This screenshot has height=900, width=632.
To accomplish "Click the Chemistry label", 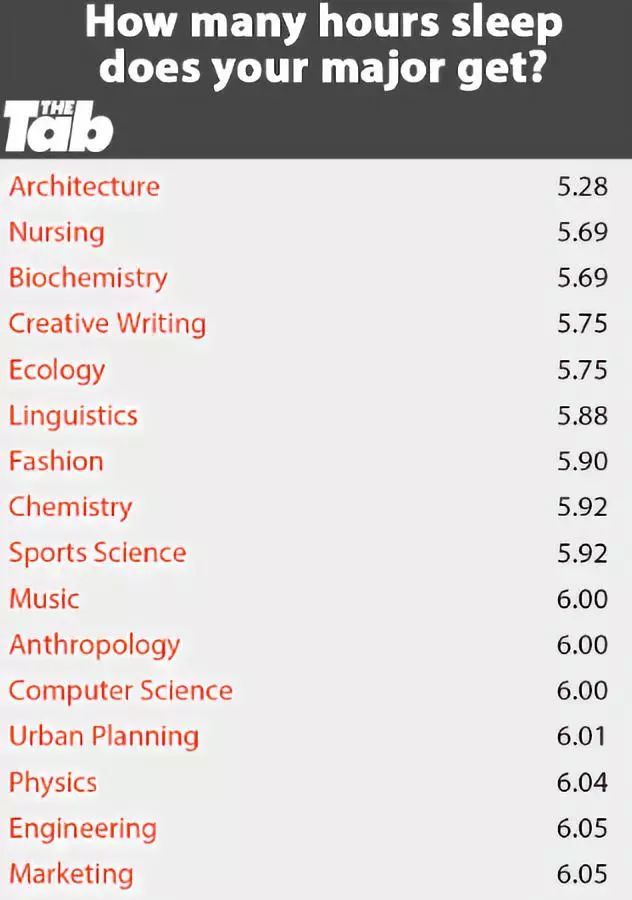I will (x=71, y=507).
